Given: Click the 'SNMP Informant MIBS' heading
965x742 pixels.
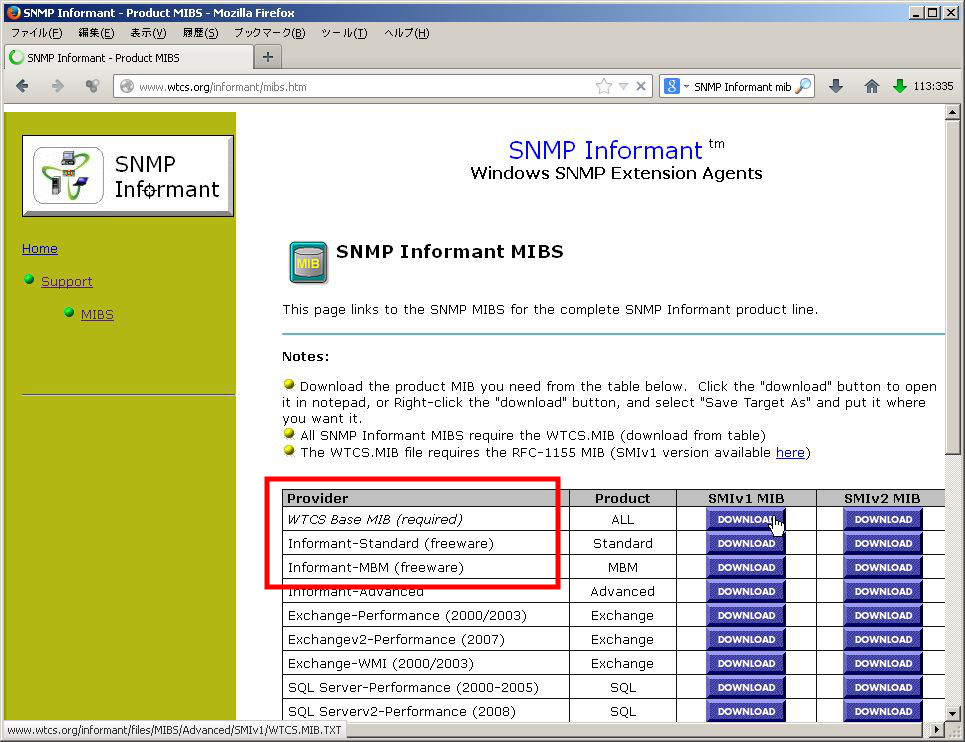Looking at the screenshot, I should (449, 252).
